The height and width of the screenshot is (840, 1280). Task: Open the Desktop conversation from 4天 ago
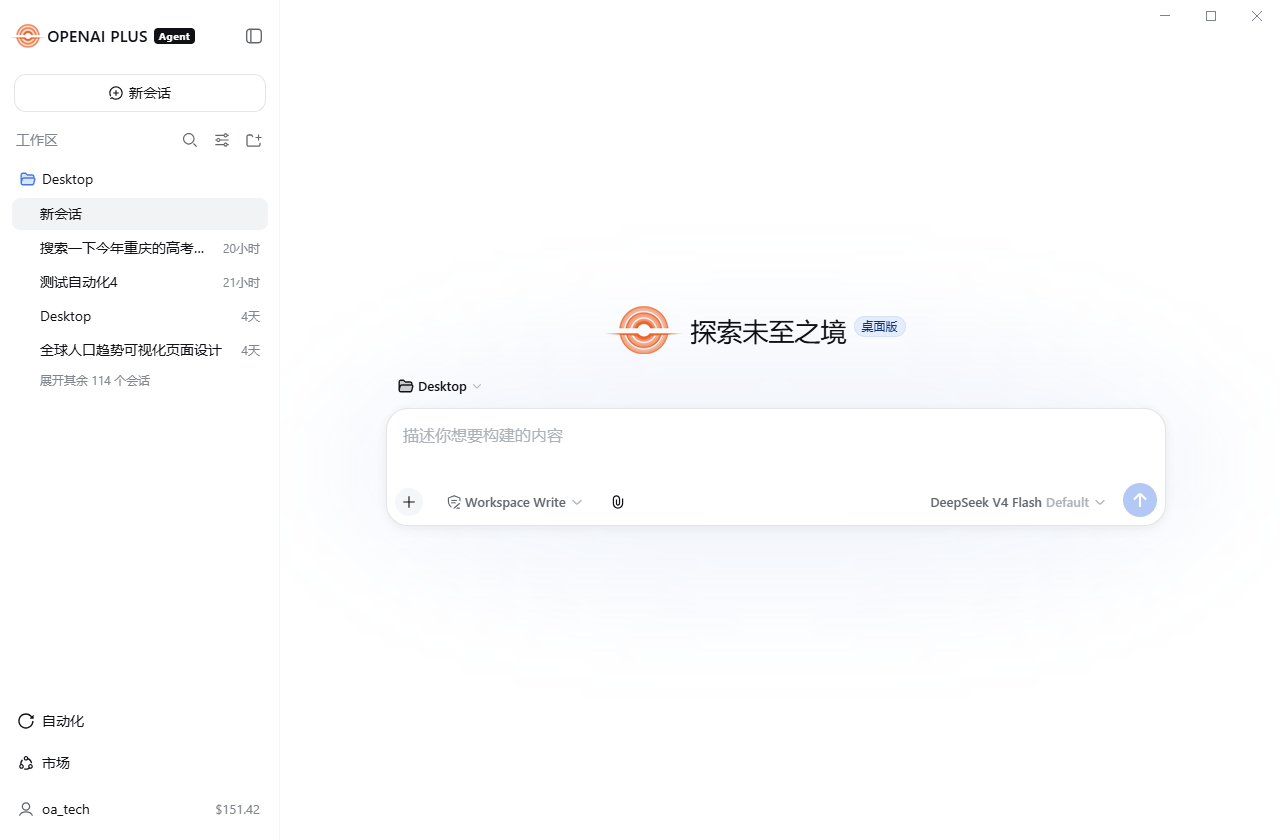[x=140, y=316]
